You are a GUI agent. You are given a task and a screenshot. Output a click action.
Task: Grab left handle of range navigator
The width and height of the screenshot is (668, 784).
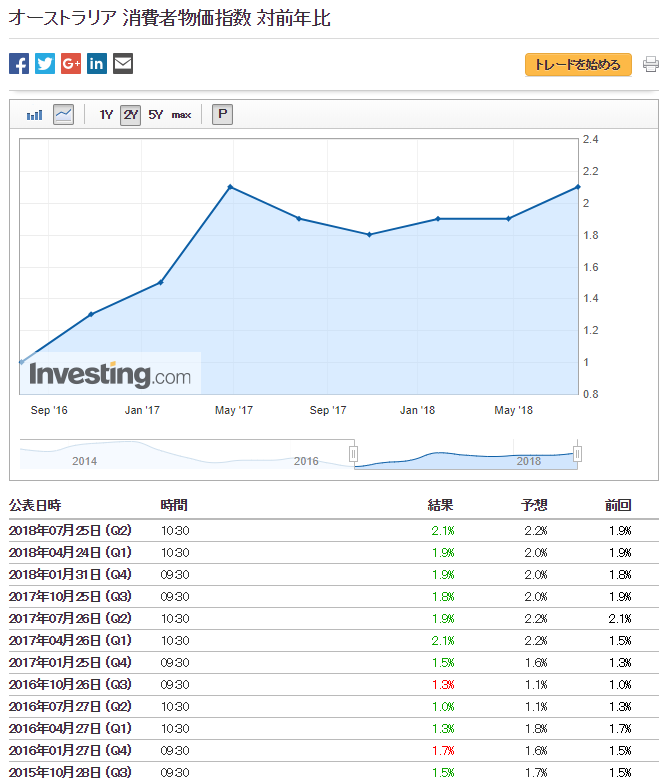[x=353, y=454]
